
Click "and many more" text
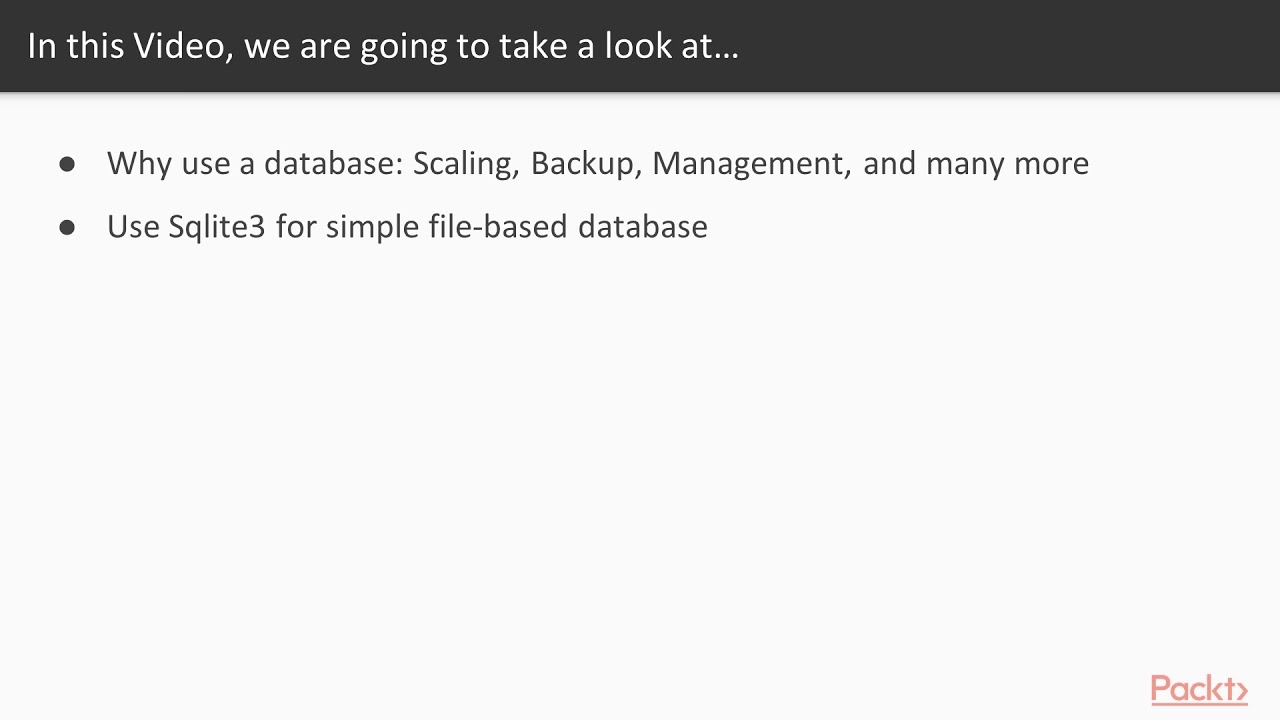pyautogui.click(x=975, y=163)
